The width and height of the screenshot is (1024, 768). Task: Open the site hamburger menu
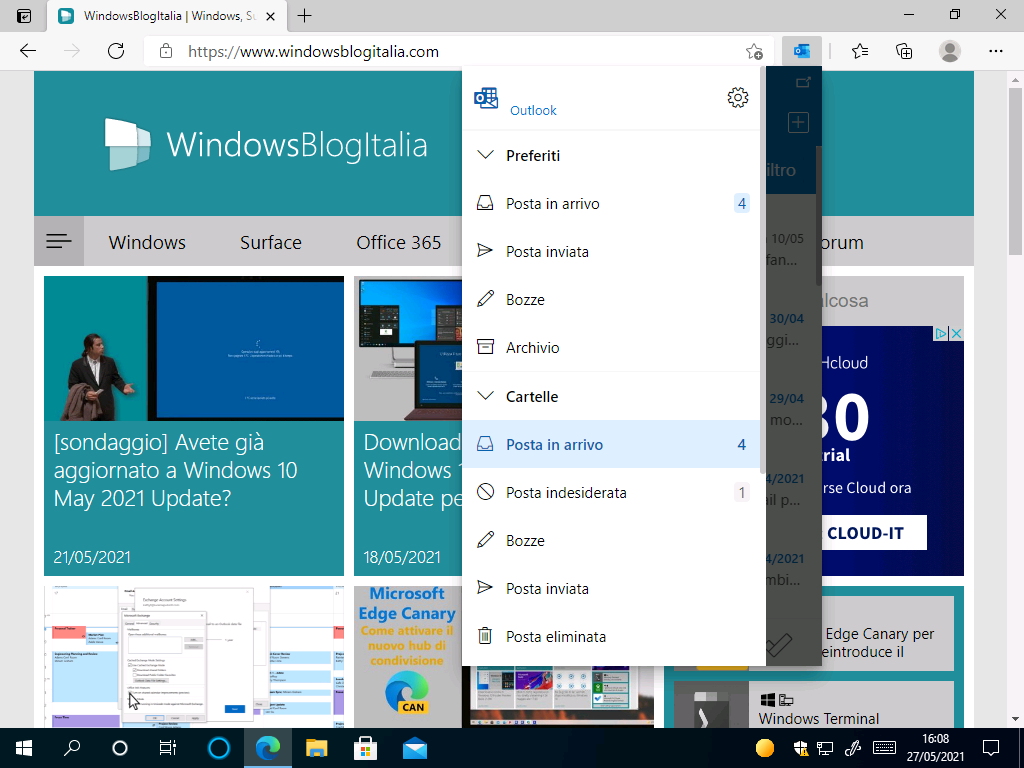tap(59, 241)
